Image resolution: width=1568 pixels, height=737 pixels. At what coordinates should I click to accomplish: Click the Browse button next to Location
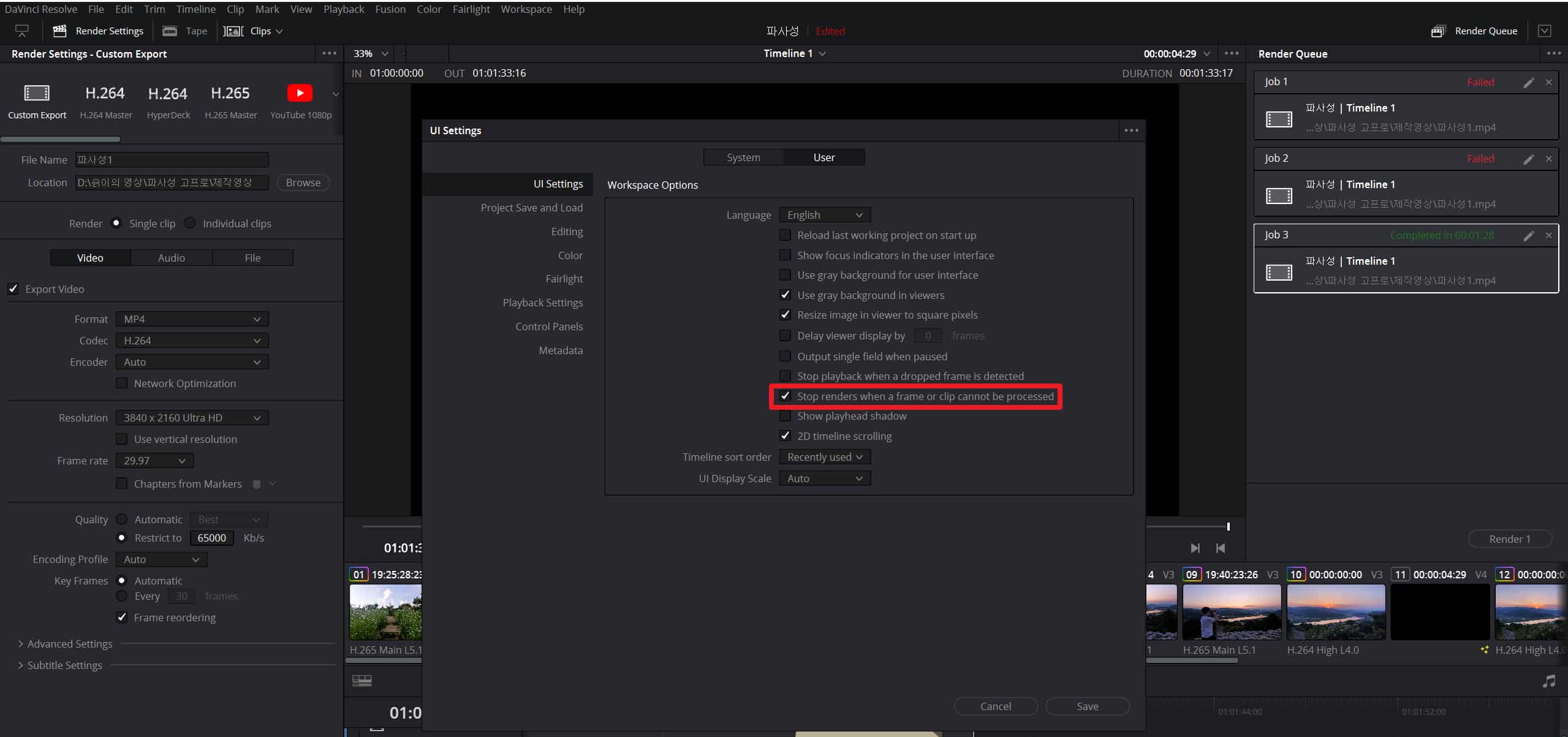(303, 183)
